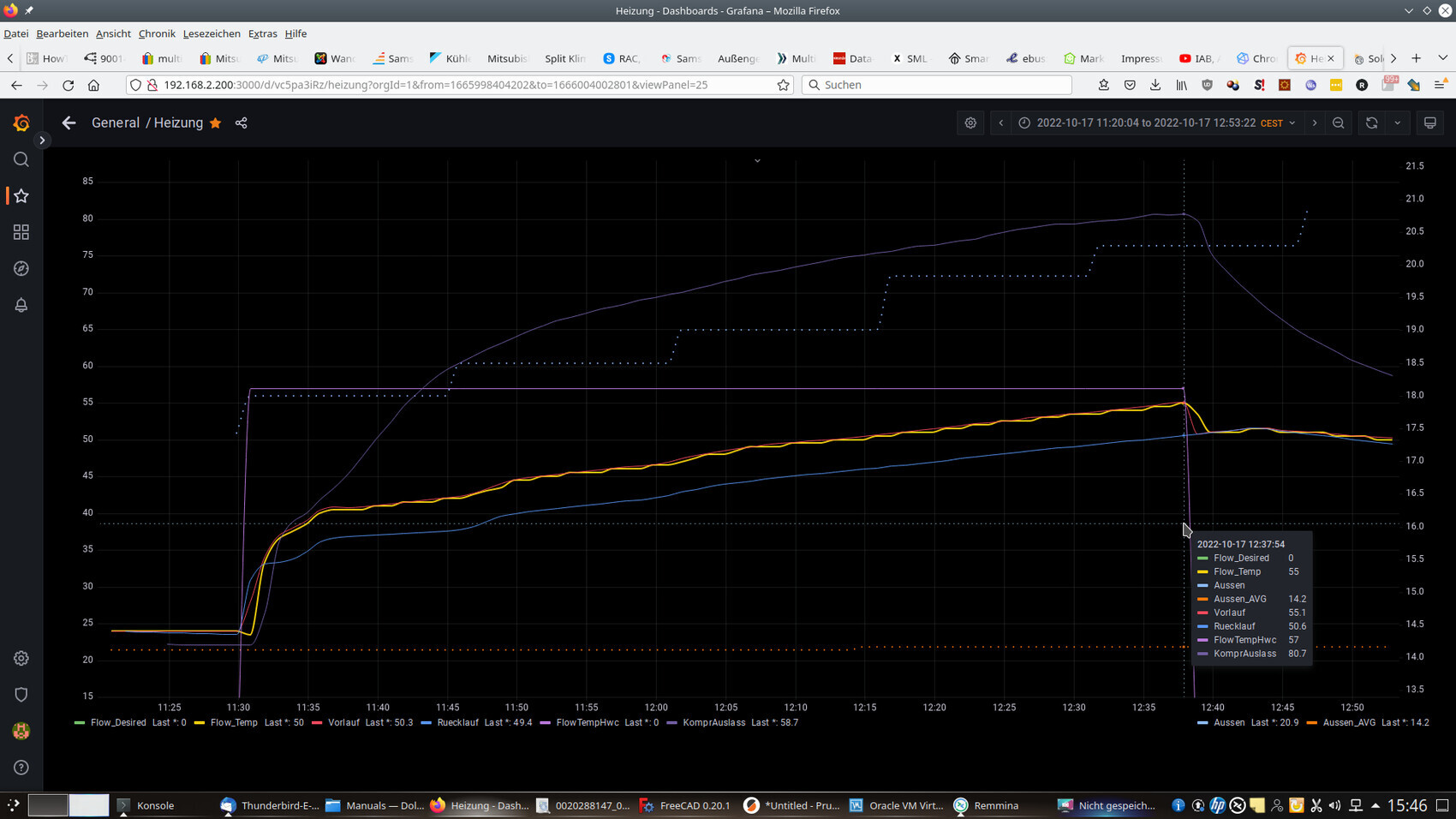
Task: Refresh the dashboard
Action: pos(1371,123)
